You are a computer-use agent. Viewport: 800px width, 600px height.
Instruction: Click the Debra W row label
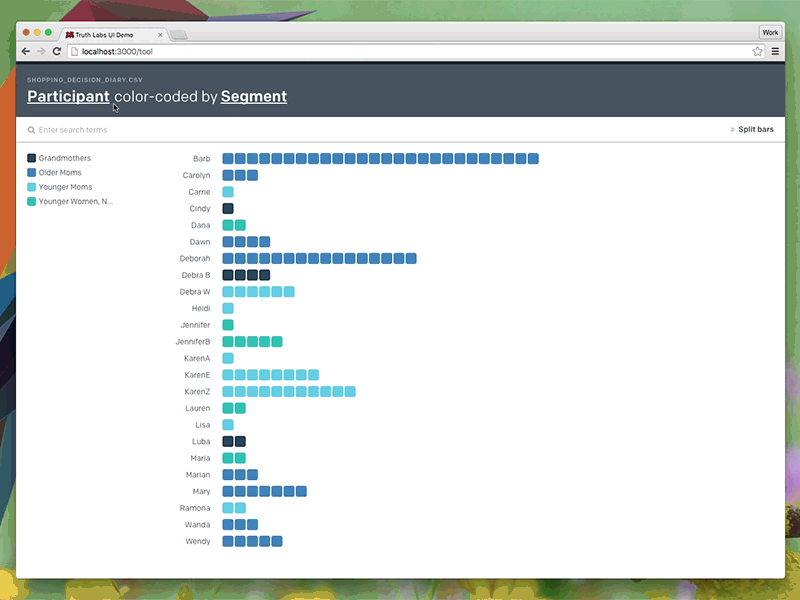pyautogui.click(x=195, y=292)
